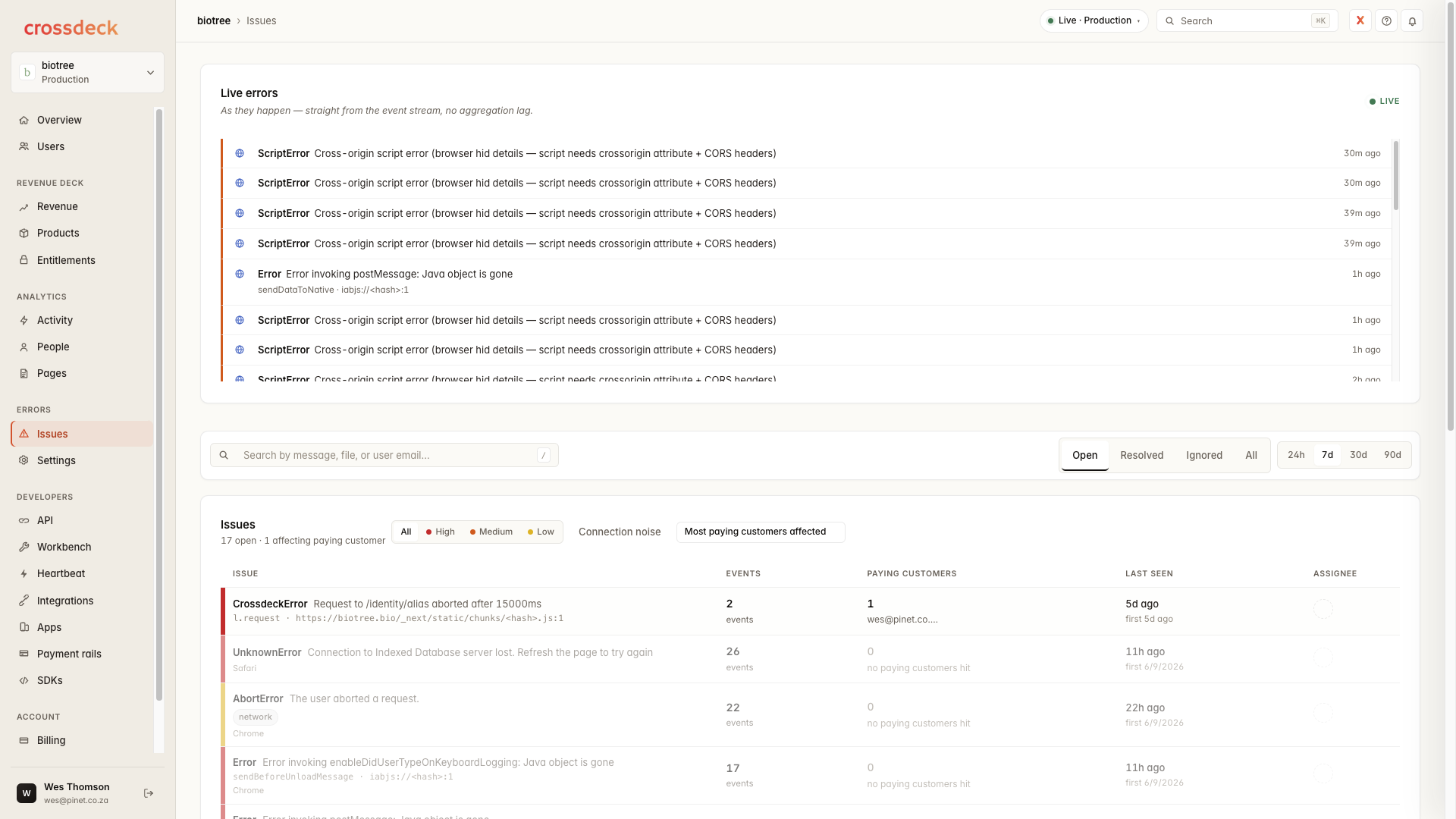Viewport: 1456px width, 819px height.
Task: Click the error Settings gear icon
Action: pos(24,461)
